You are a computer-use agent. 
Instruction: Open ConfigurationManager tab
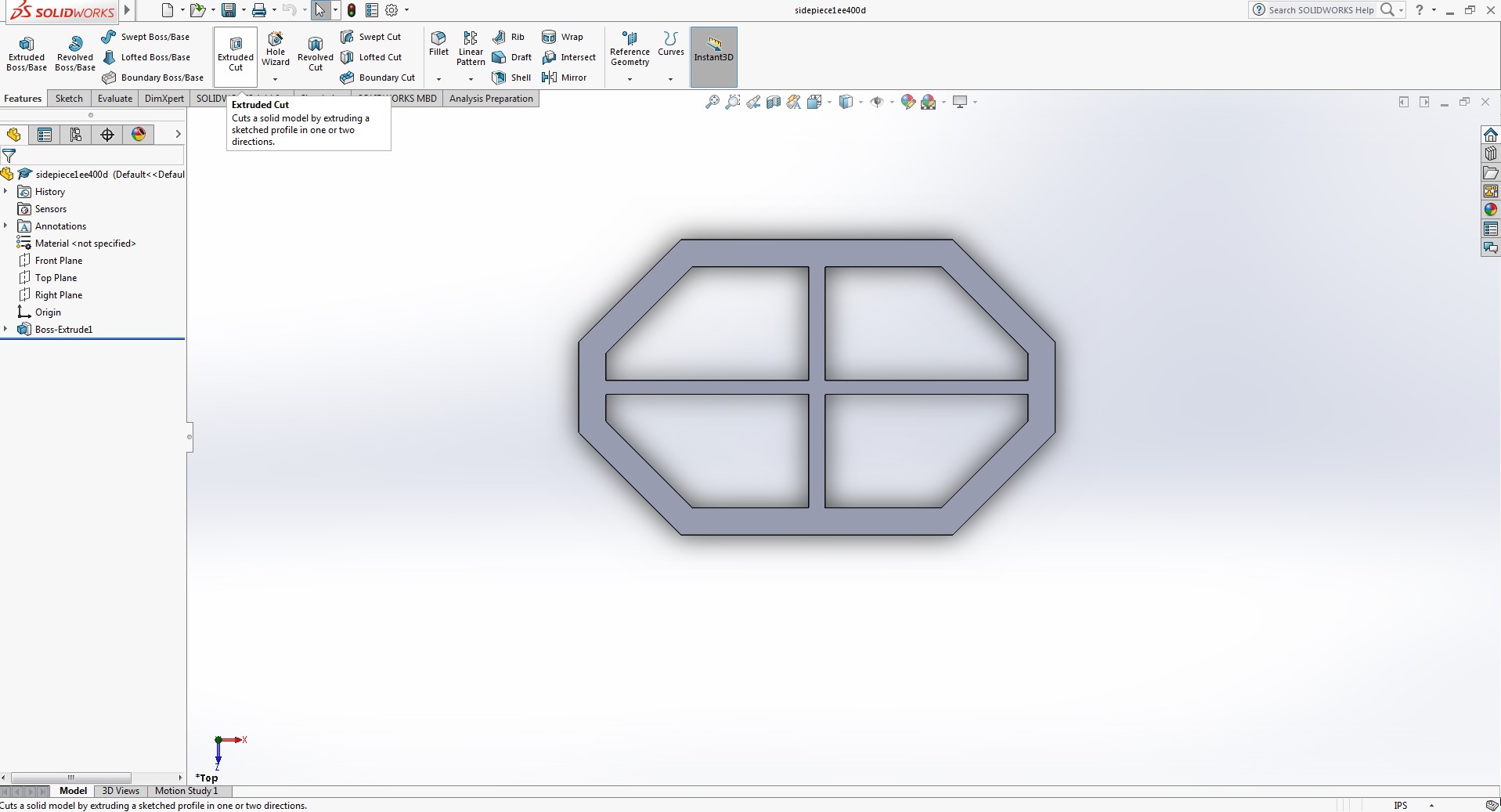pyautogui.click(x=76, y=135)
